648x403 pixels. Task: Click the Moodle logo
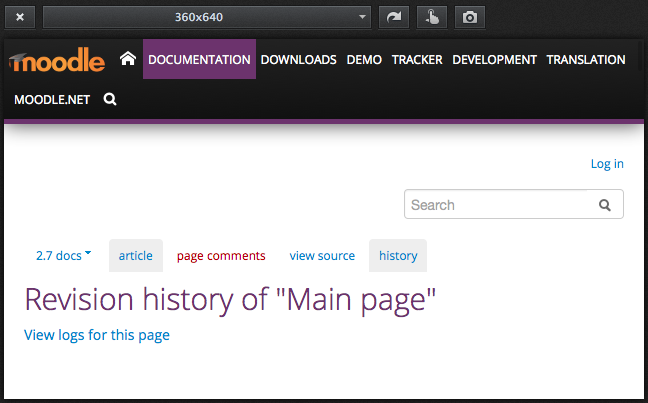point(57,60)
